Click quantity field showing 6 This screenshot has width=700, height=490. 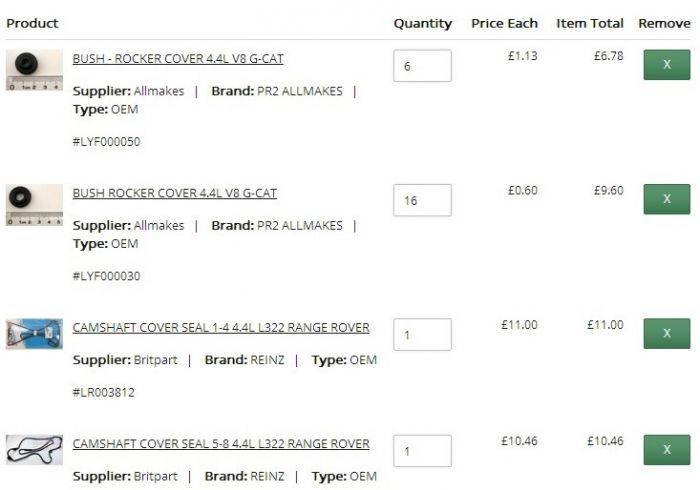pos(422,66)
